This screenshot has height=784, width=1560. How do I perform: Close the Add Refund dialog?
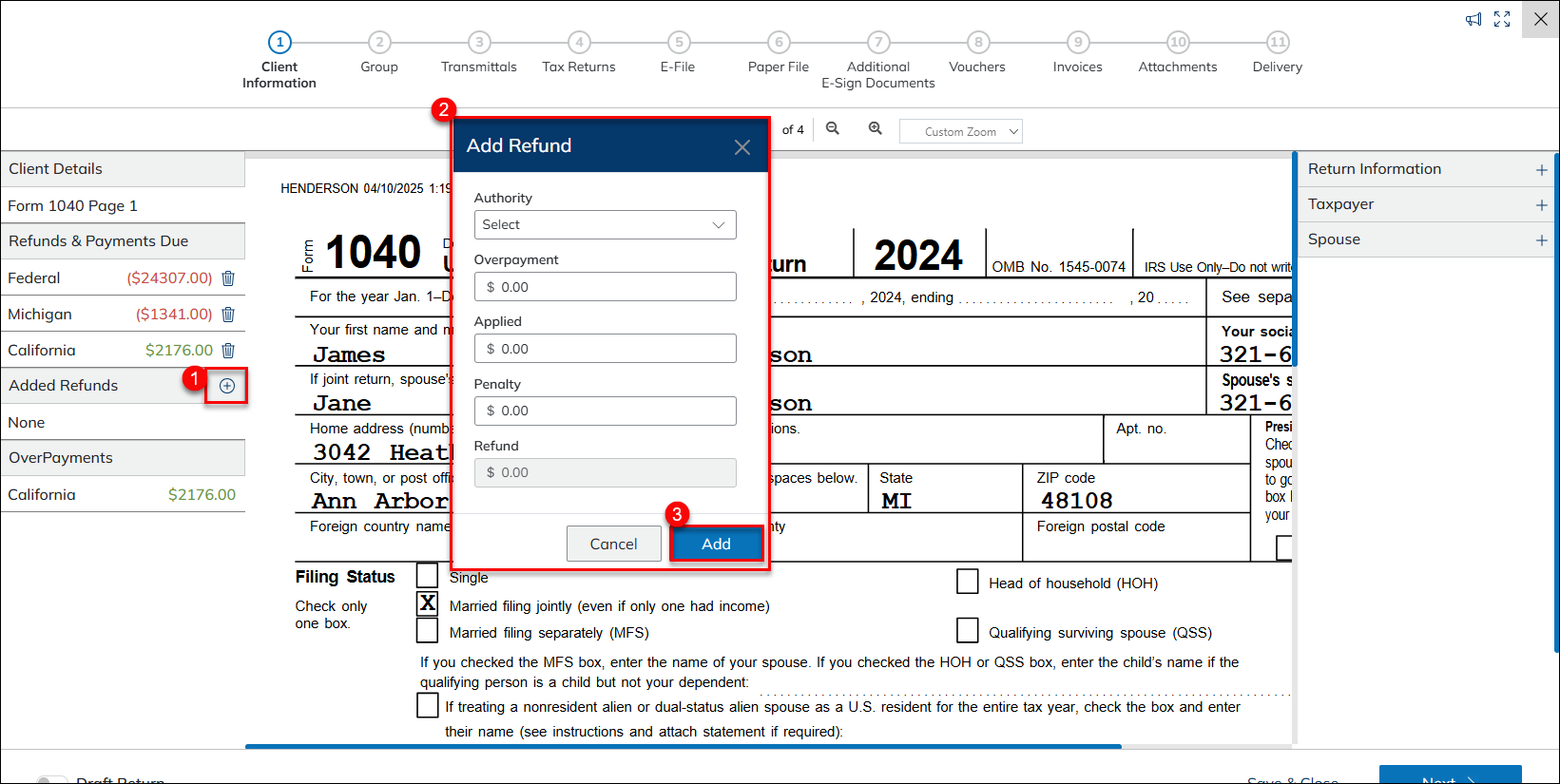(x=742, y=147)
